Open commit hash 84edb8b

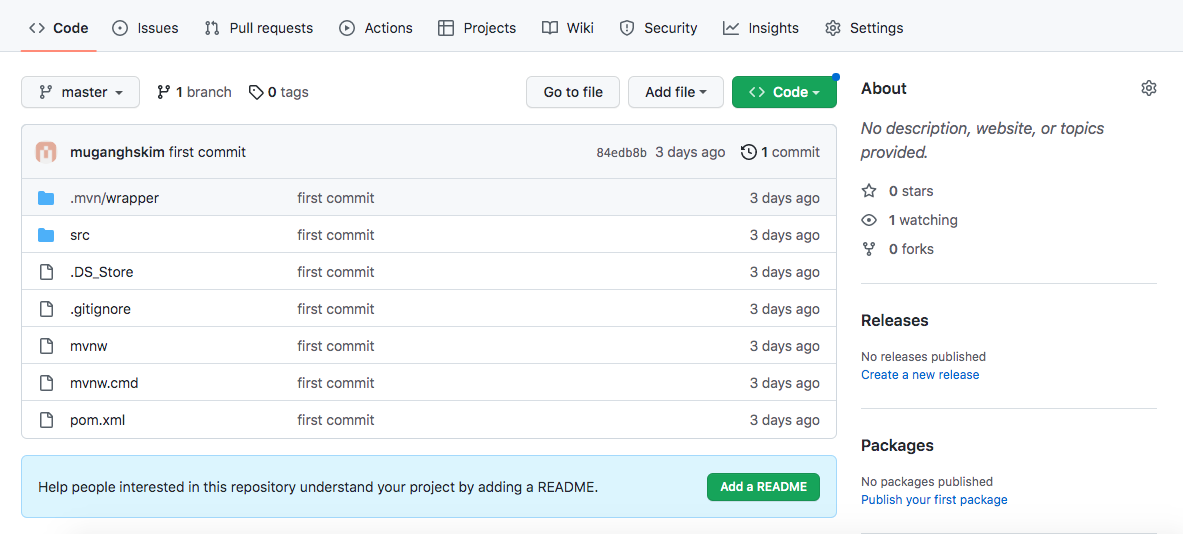[622, 152]
